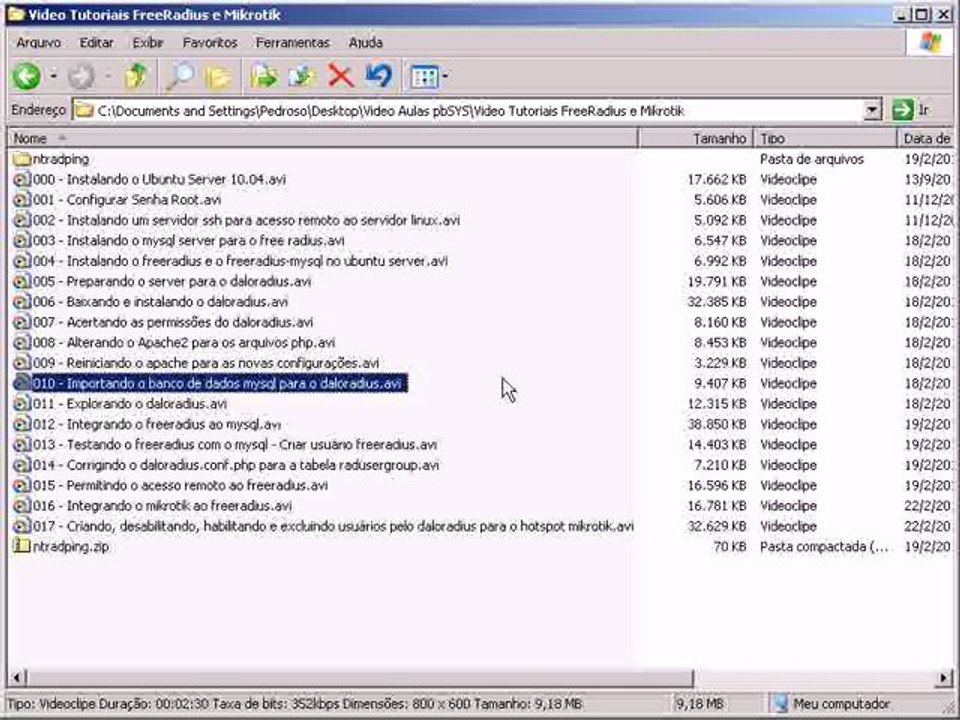The image size is (960, 720).
Task: Open the Exibir menu
Action: [148, 42]
